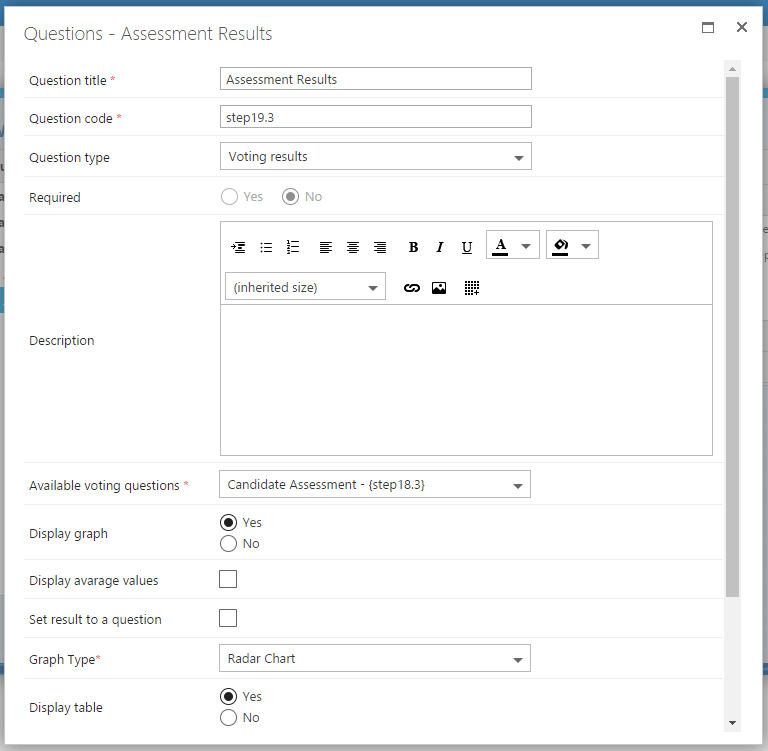Insert an image into description

coord(439,288)
